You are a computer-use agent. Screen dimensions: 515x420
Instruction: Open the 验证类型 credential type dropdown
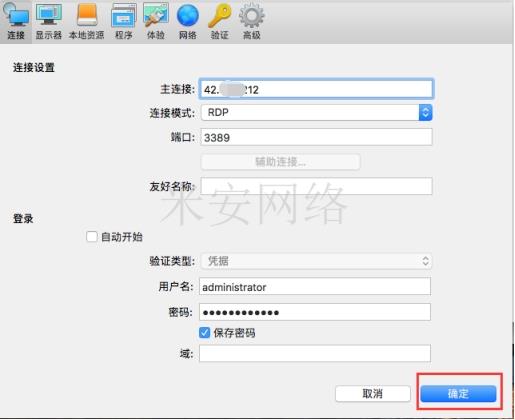316,261
